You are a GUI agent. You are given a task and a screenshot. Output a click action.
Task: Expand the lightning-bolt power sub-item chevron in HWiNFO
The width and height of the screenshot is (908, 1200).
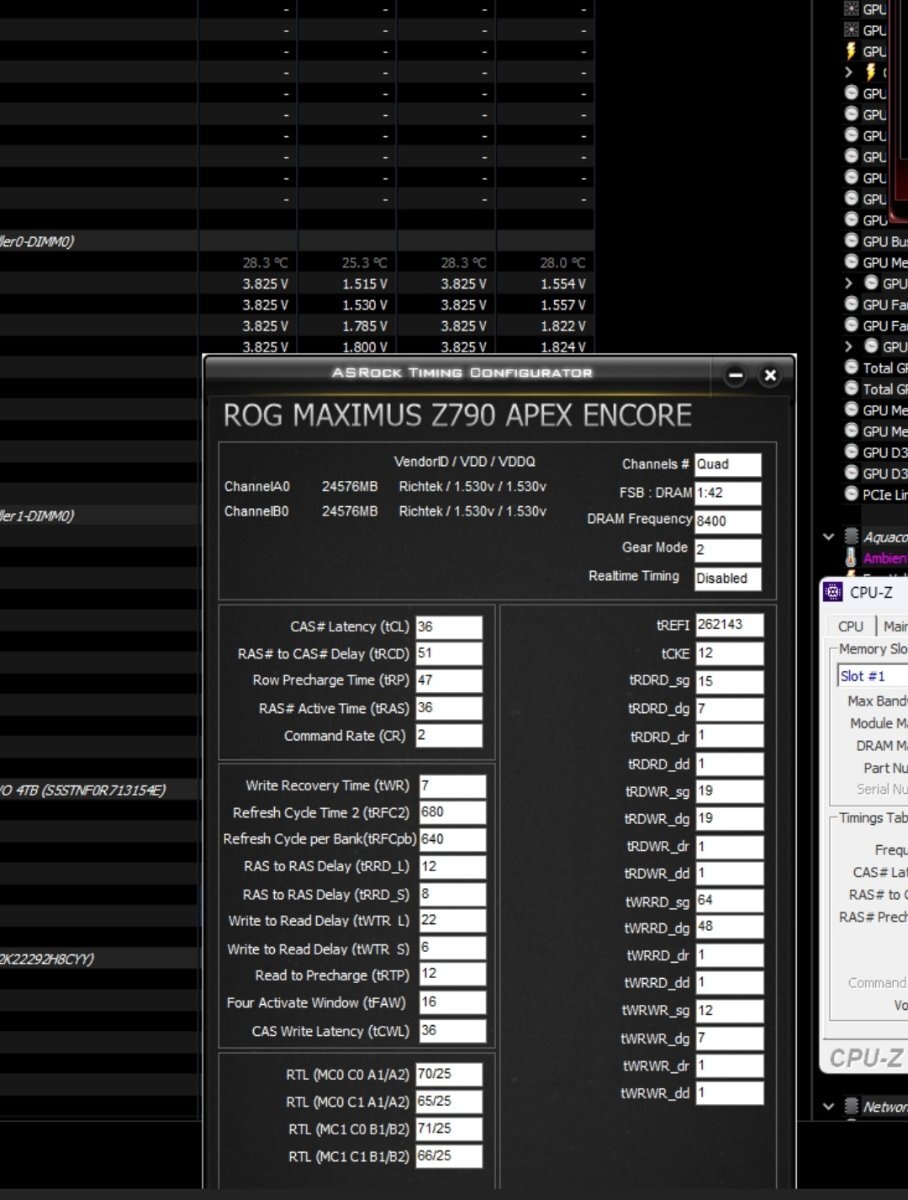(x=849, y=72)
